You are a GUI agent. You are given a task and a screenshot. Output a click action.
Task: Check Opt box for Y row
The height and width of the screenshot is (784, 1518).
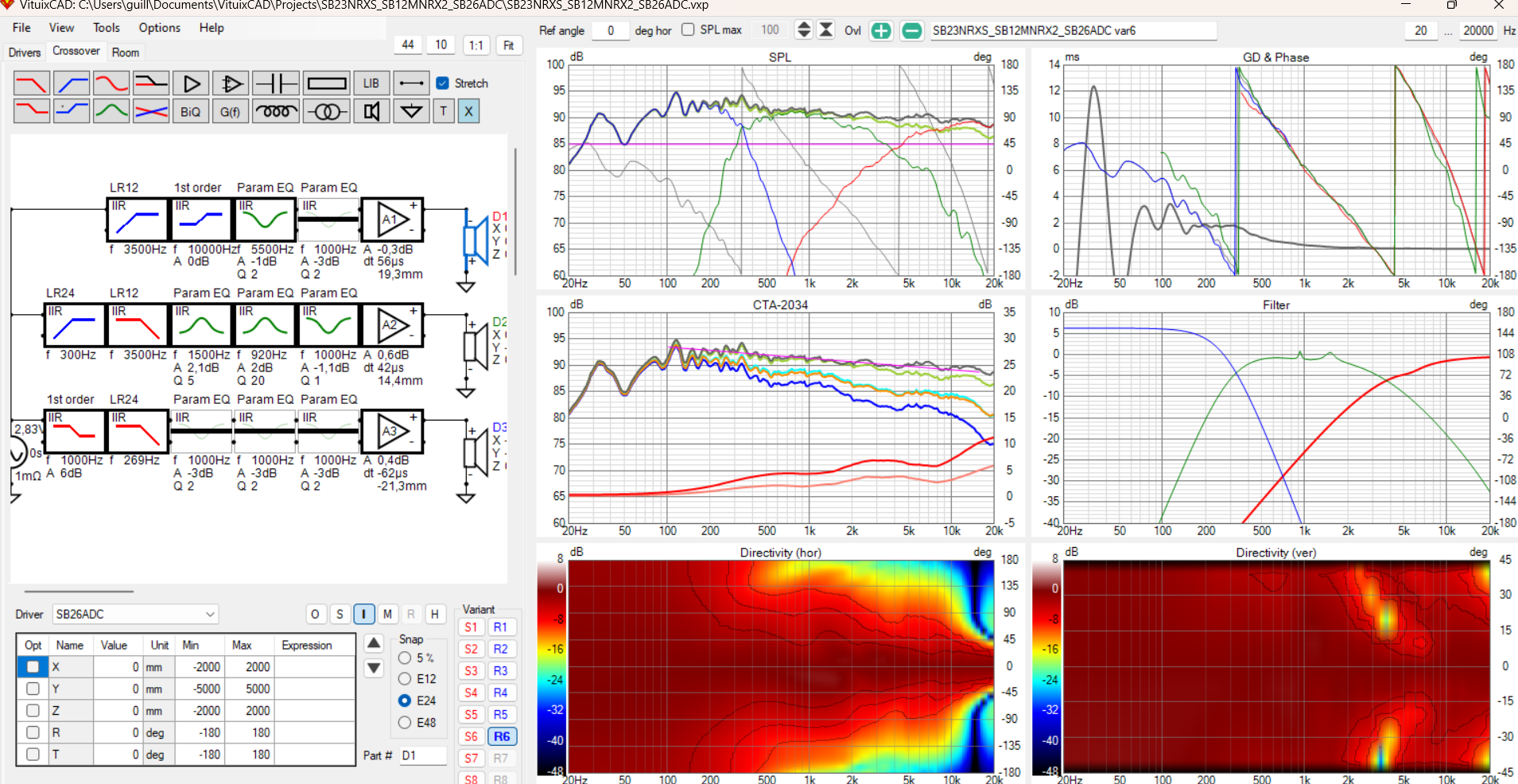coord(33,689)
